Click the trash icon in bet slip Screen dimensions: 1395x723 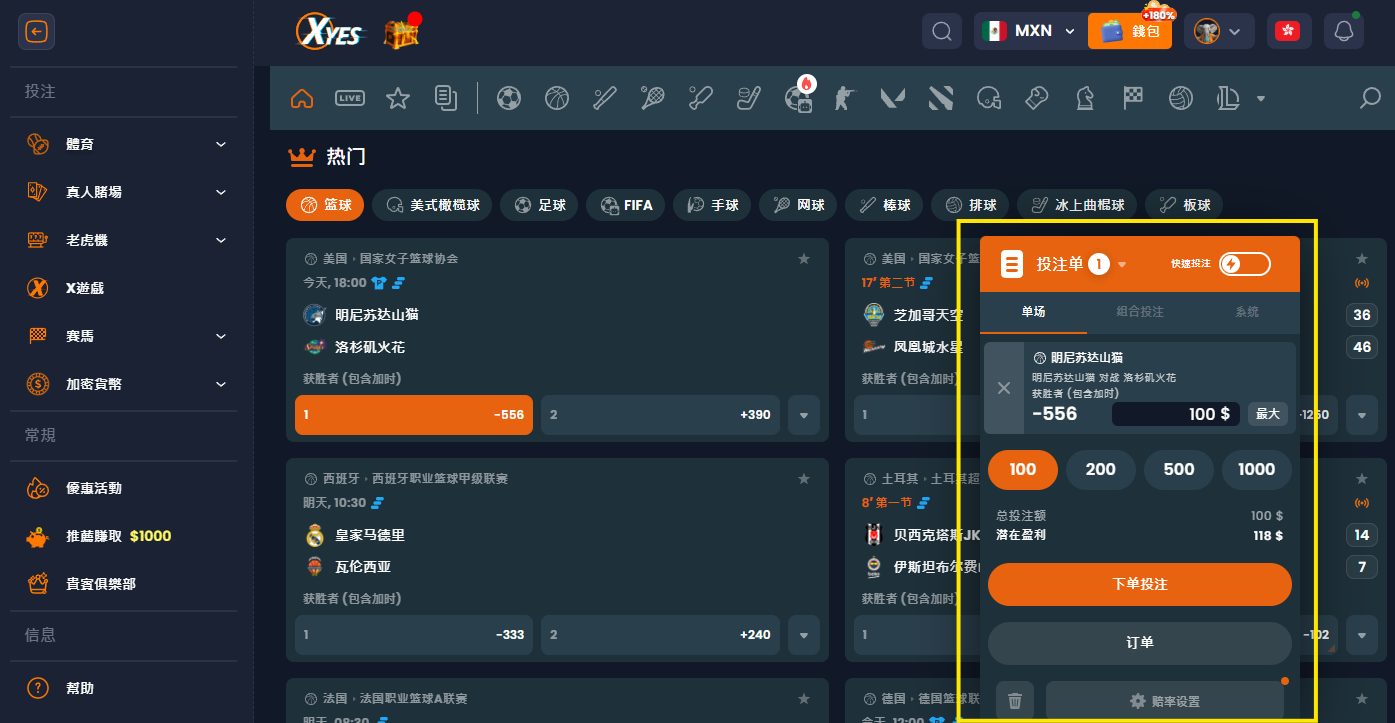1015,701
